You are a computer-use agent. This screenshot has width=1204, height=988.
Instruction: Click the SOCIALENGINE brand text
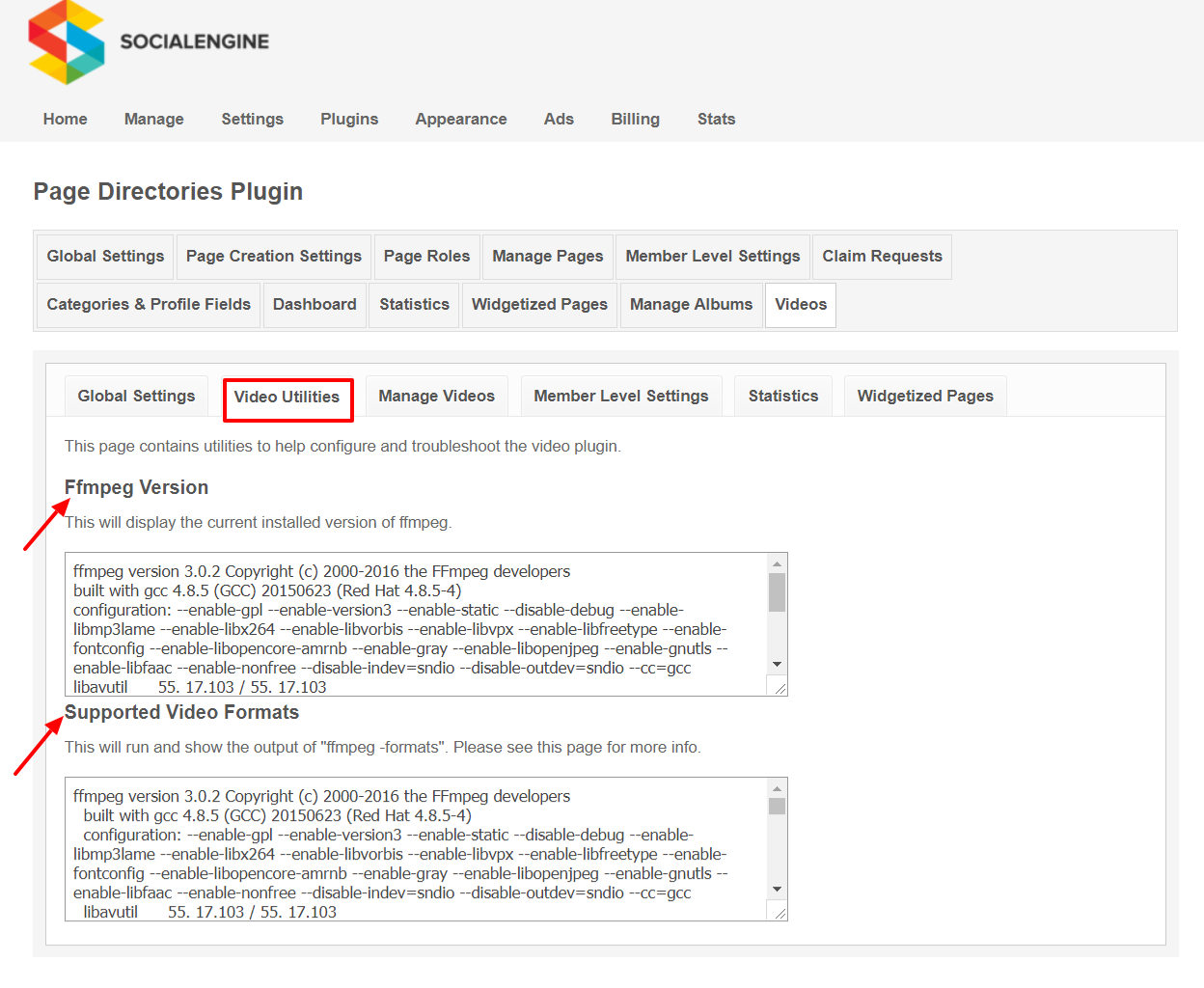point(195,41)
